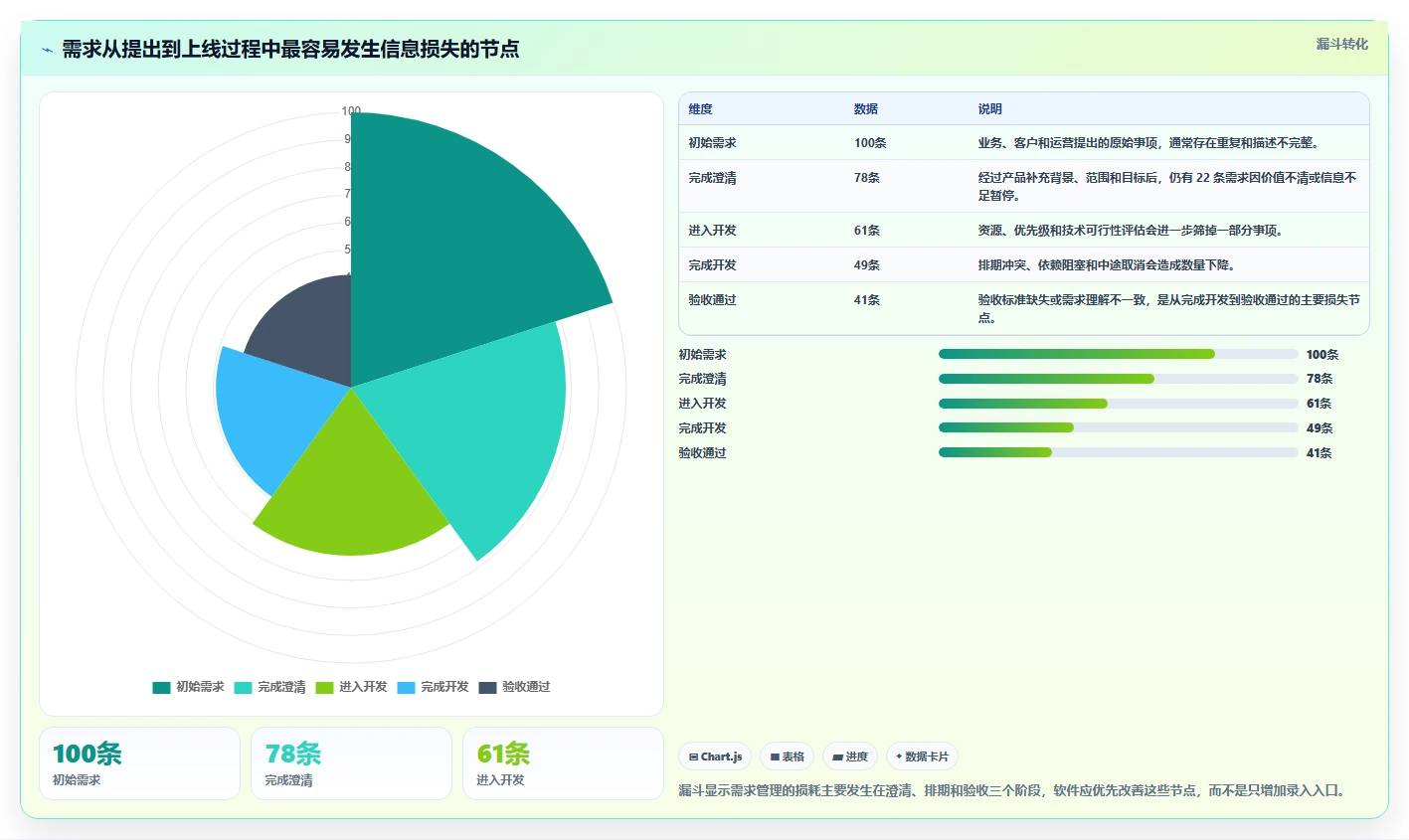
Task: Open the 61条 进入开发 data card
Action: tap(563, 763)
